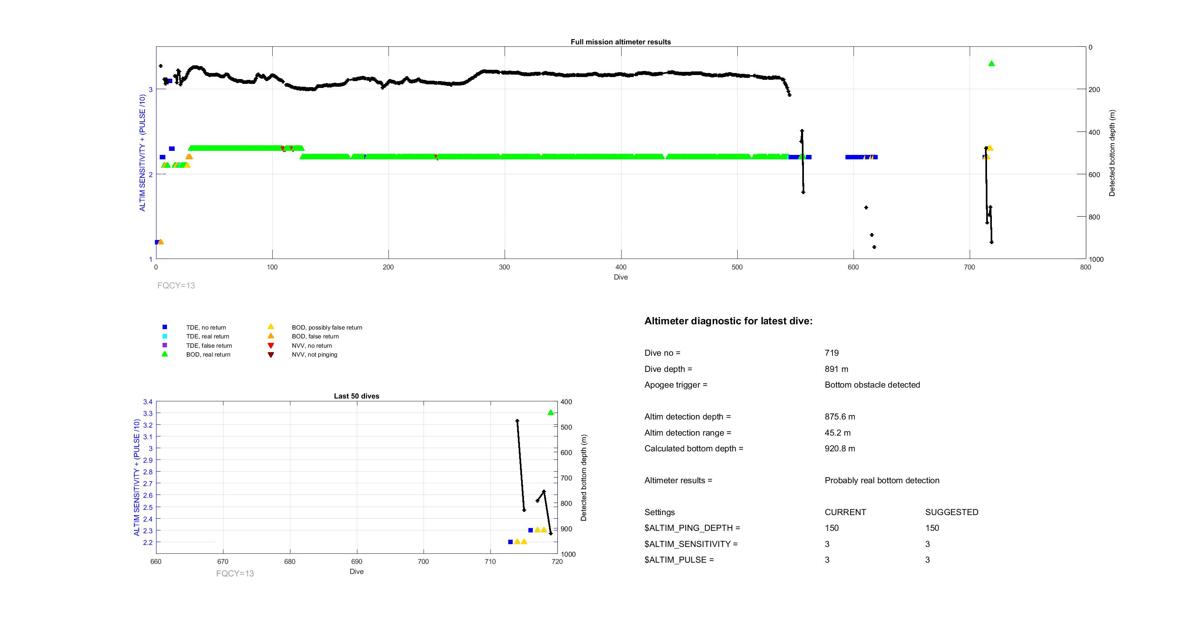Viewport: 1200px width, 622px height.
Task: Click the value '920.8 m'
Action: coord(840,449)
